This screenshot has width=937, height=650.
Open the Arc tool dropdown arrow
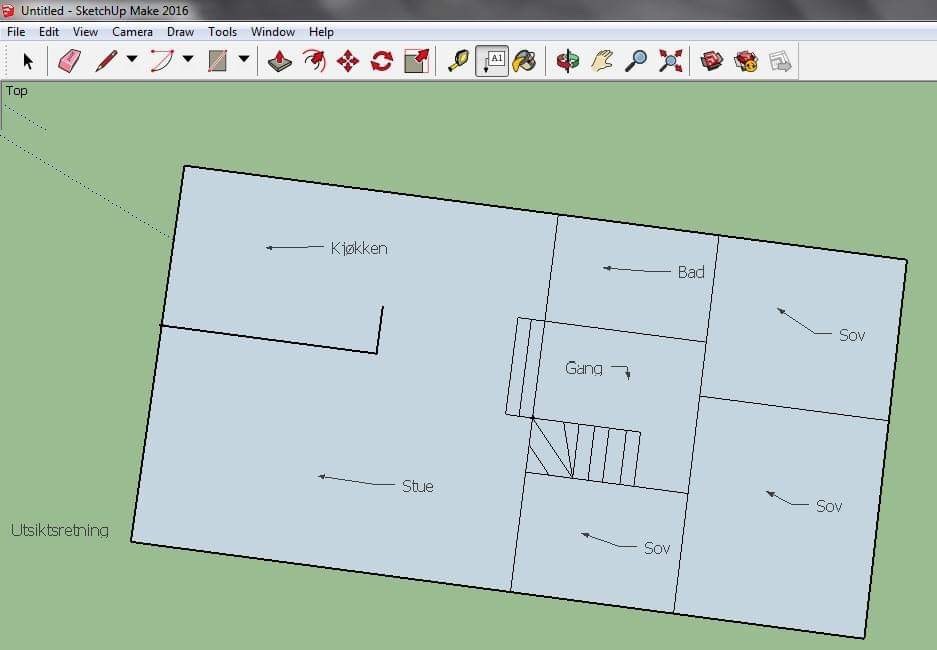click(188, 60)
